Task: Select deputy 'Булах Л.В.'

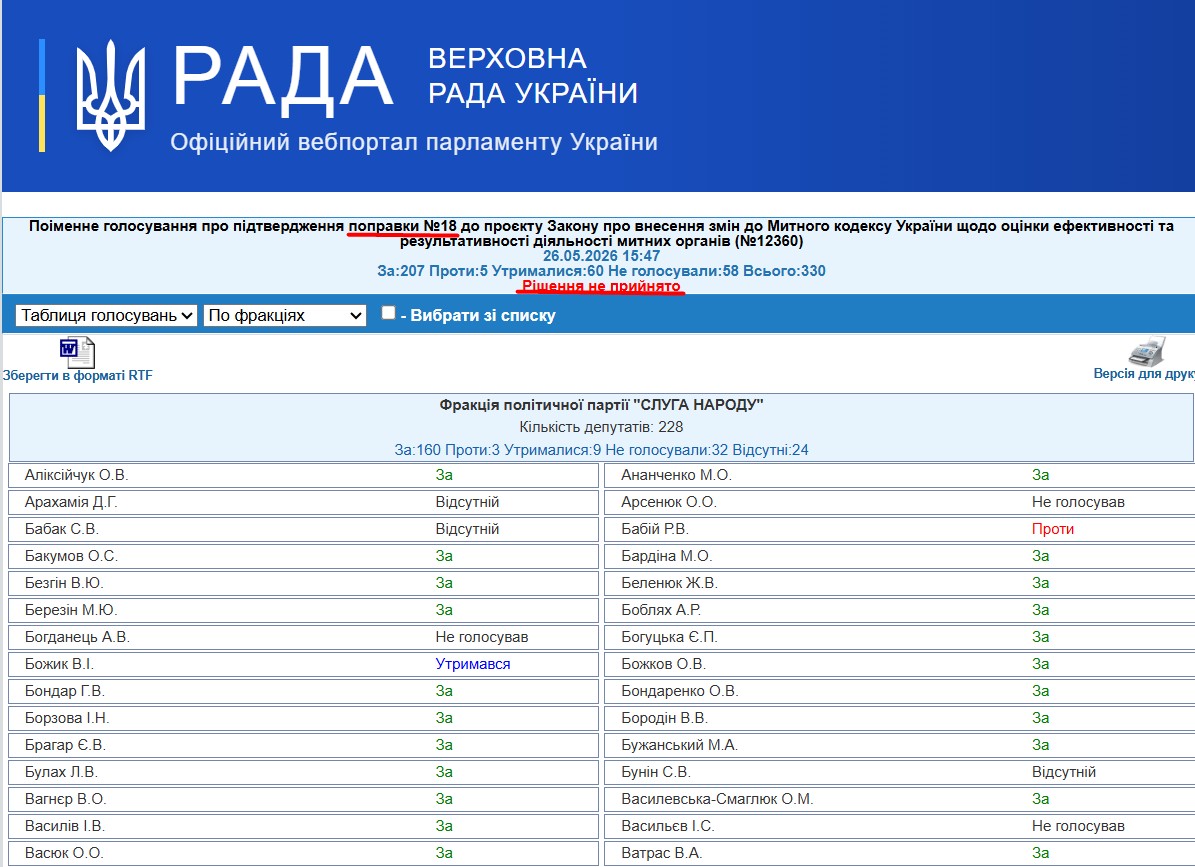Action: click(61, 772)
